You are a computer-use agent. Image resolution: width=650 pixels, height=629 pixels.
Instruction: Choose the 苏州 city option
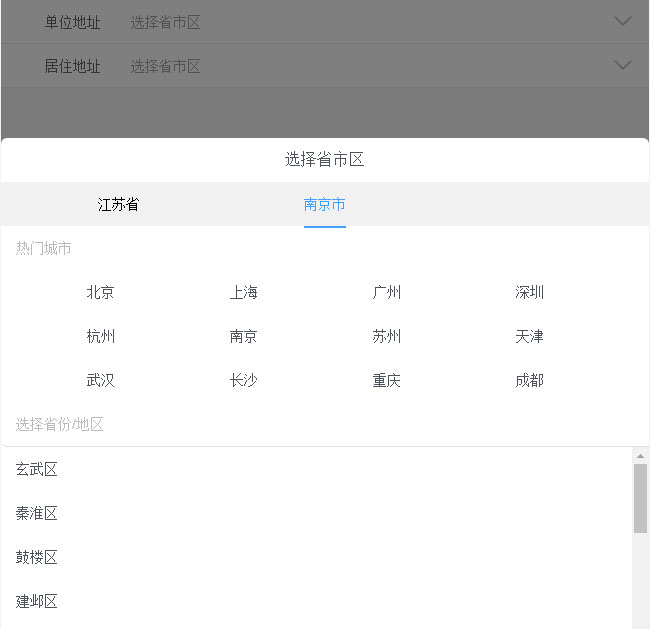coord(386,336)
